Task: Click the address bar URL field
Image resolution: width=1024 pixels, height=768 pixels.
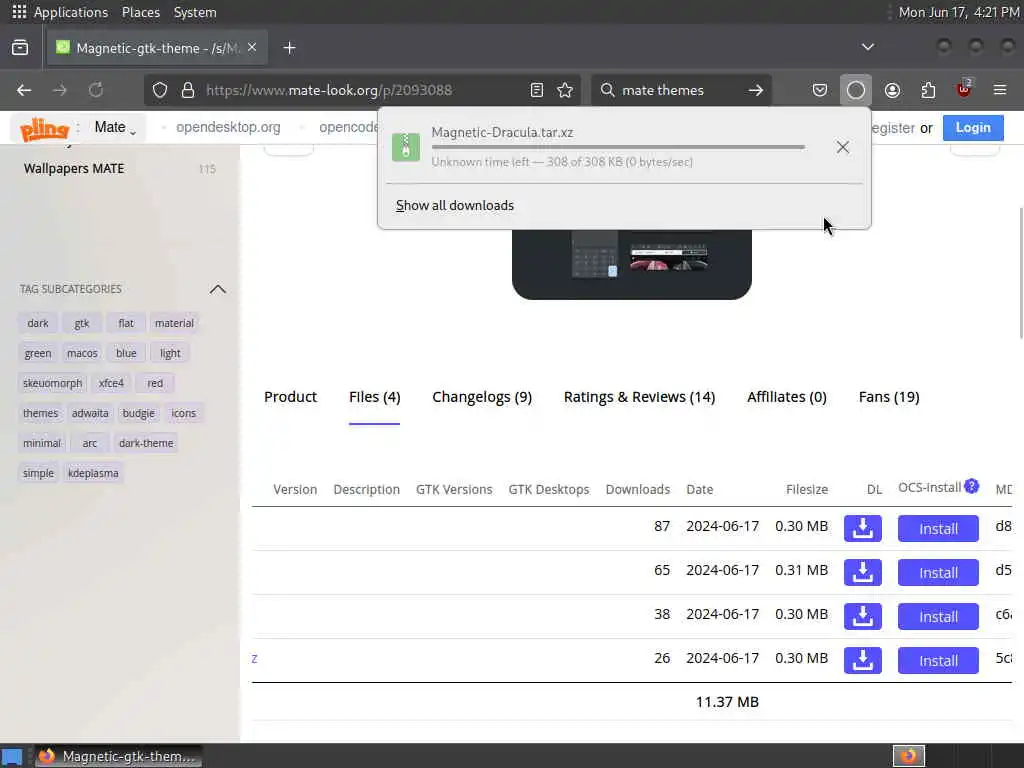Action: 363,90
